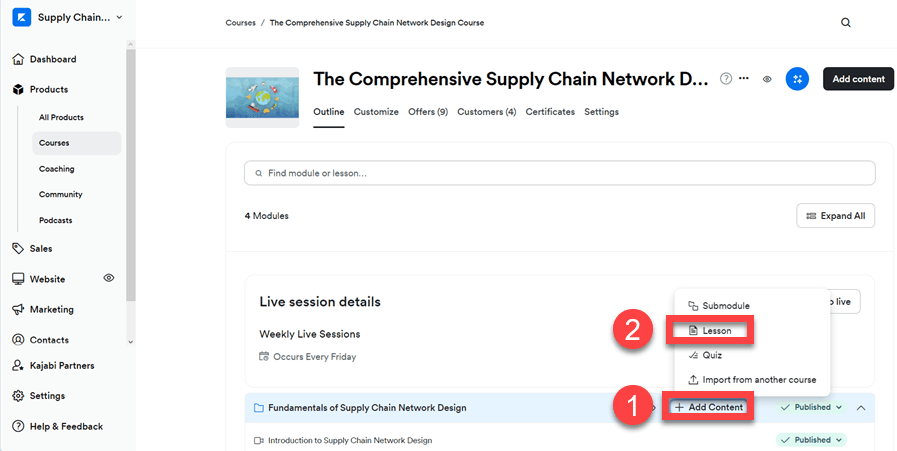
Task: Click the Expand All button
Action: point(836,216)
